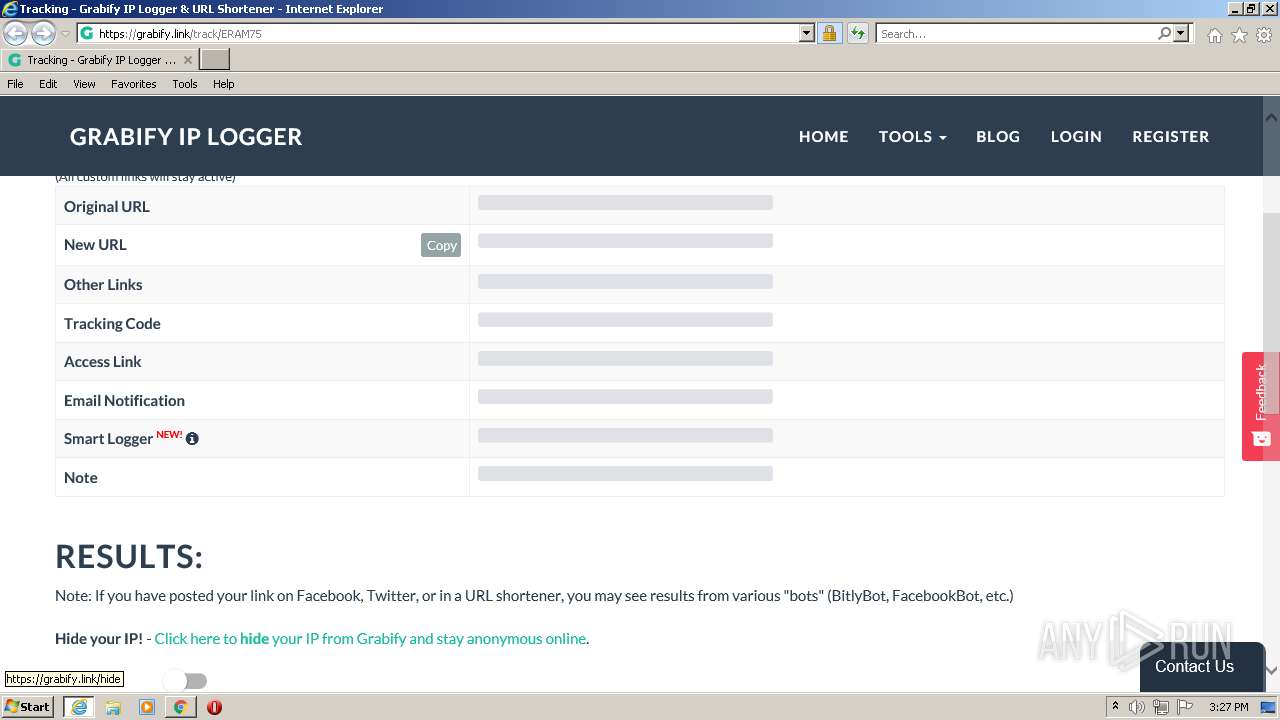Click the Tracking Code row label
1280x720 pixels.
[x=112, y=323]
